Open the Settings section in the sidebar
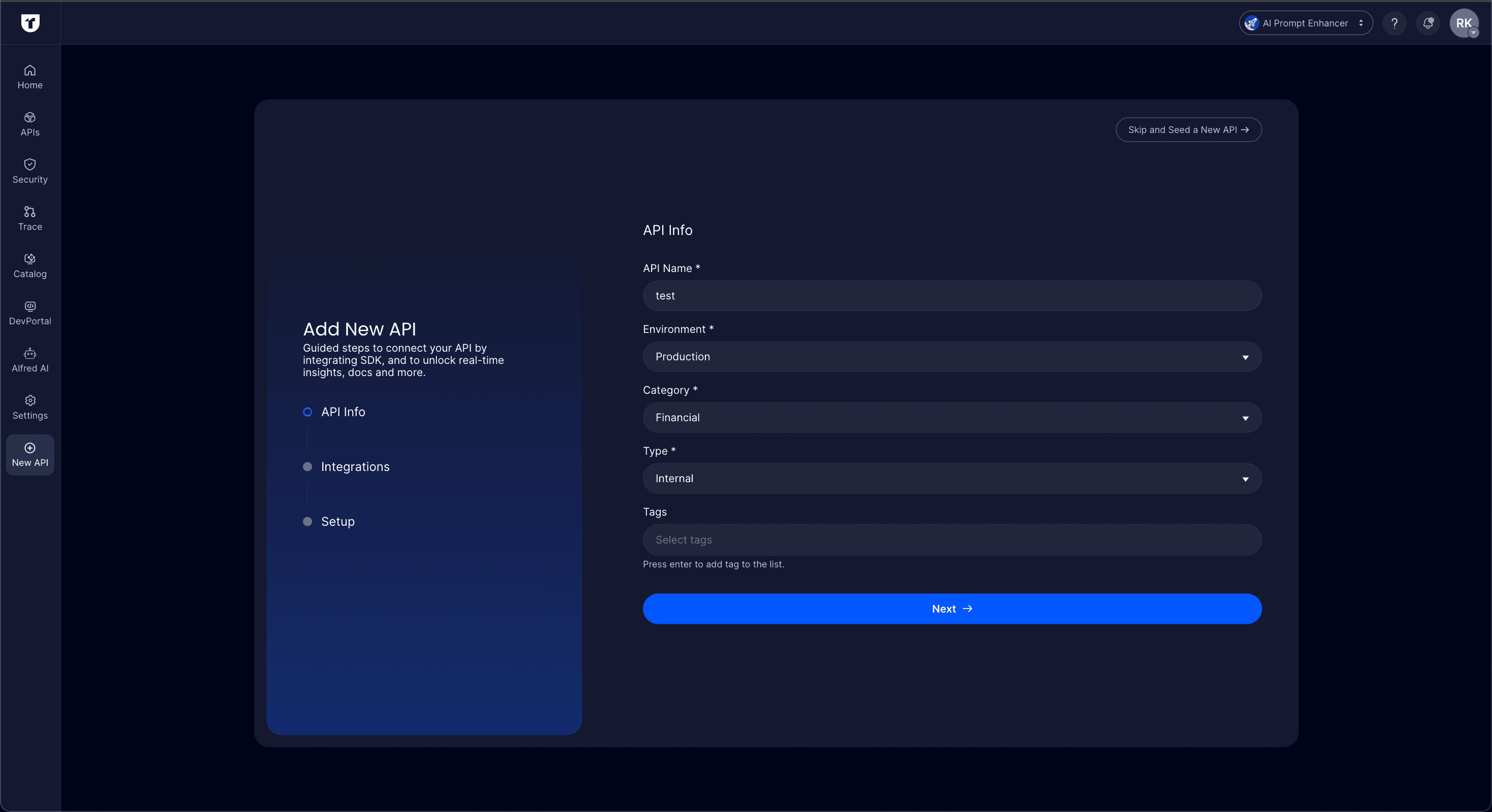1492x812 pixels. point(29,407)
